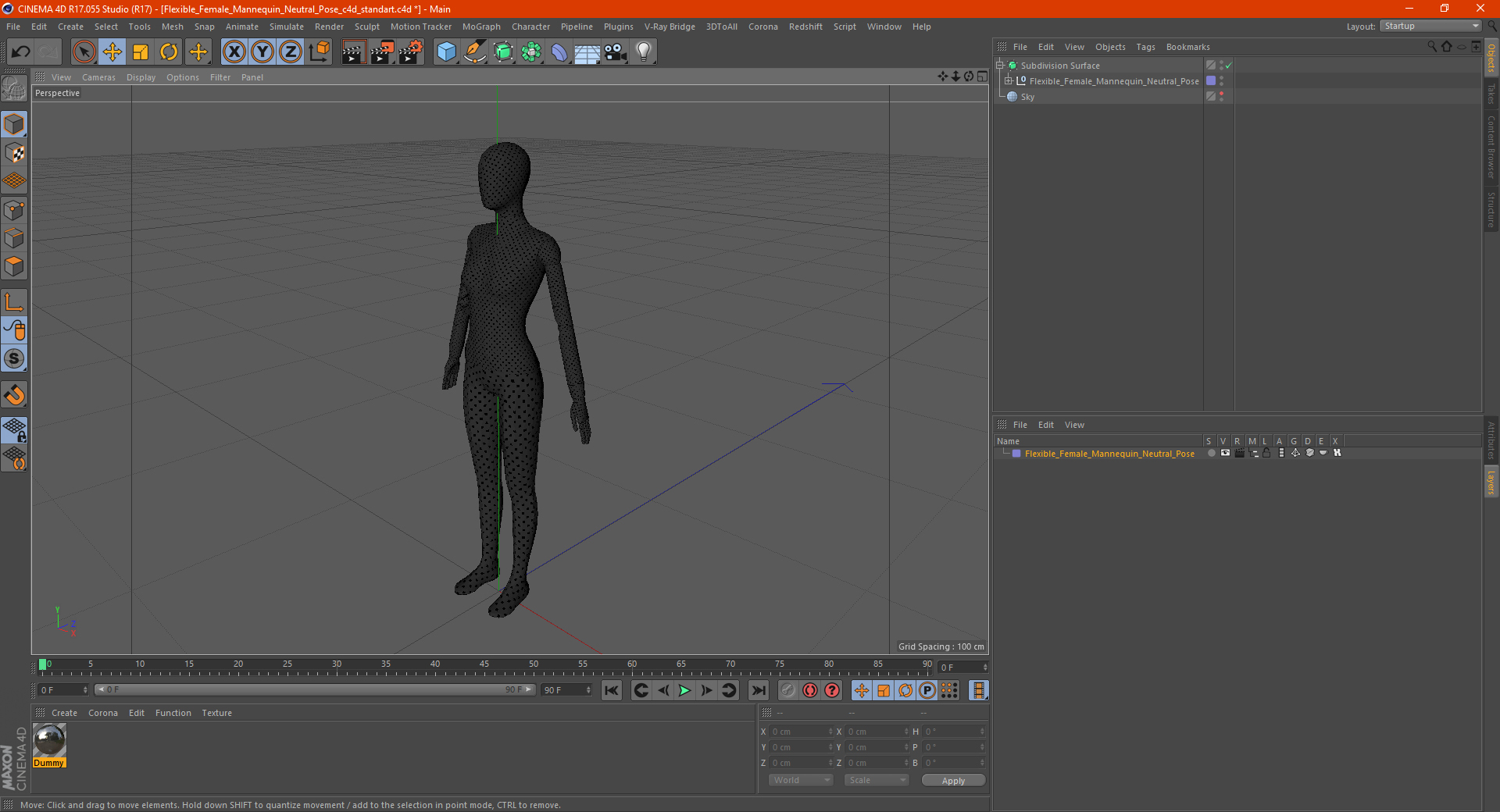
Task: Open Edit Render Settings icon
Action: [x=411, y=52]
